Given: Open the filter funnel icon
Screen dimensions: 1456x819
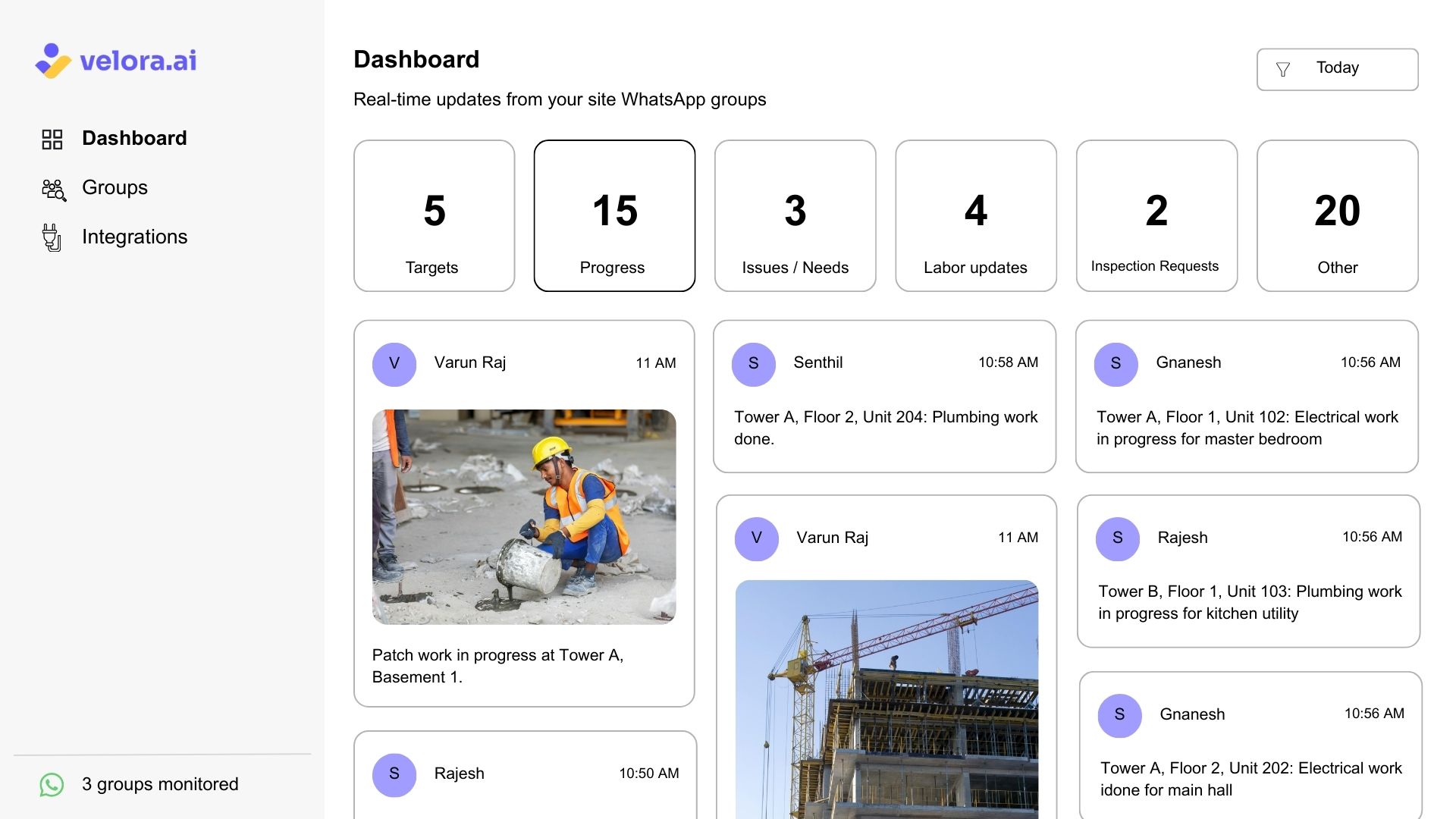Looking at the screenshot, I should coord(1282,68).
